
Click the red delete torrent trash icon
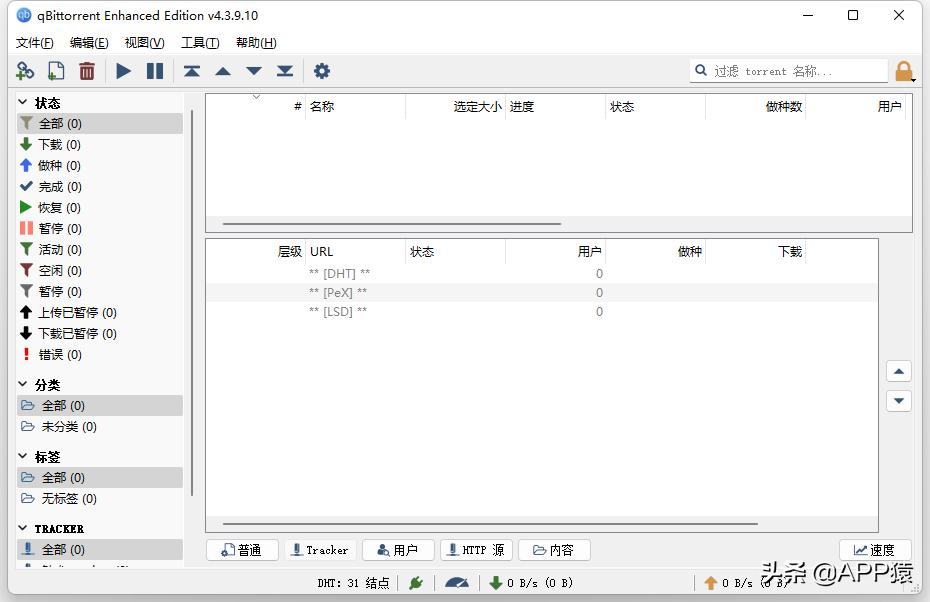(87, 71)
